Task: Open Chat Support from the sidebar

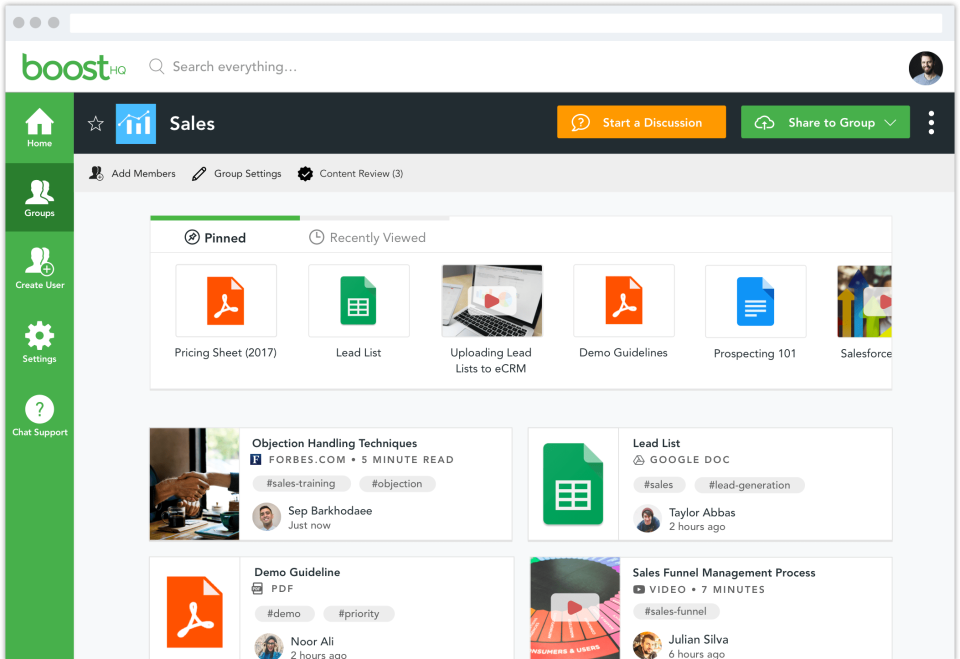Action: [x=39, y=410]
